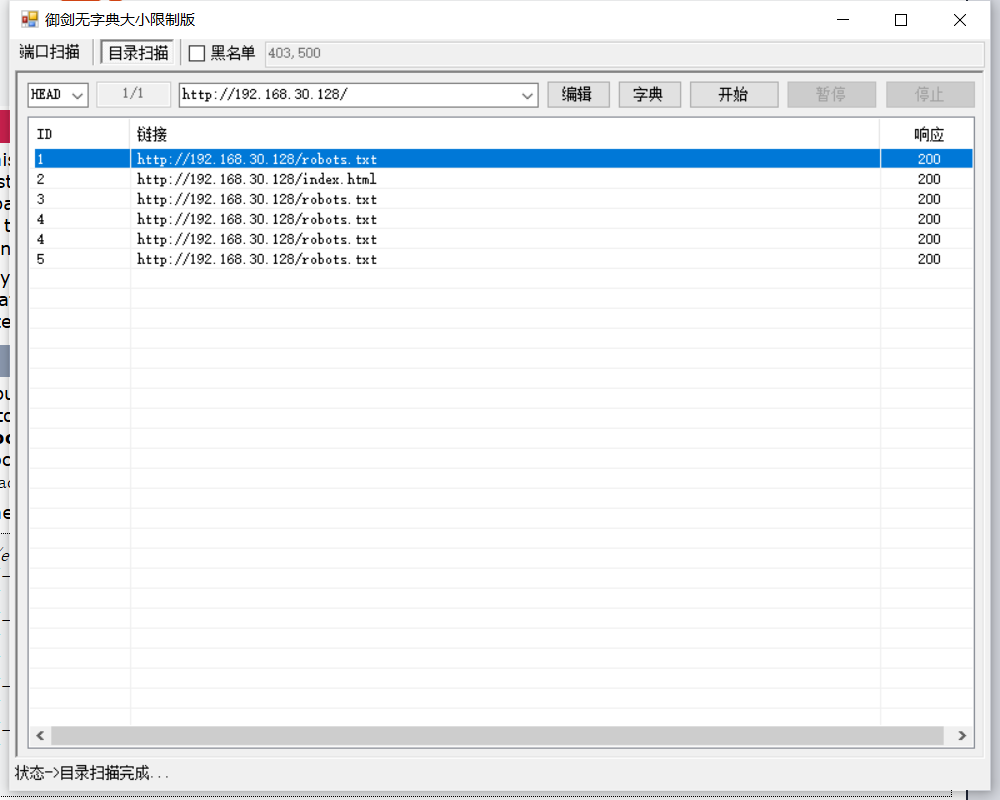This screenshot has height=800, width=1000.
Task: Click the 御剑 app icon in title bar
Action: click(29, 19)
